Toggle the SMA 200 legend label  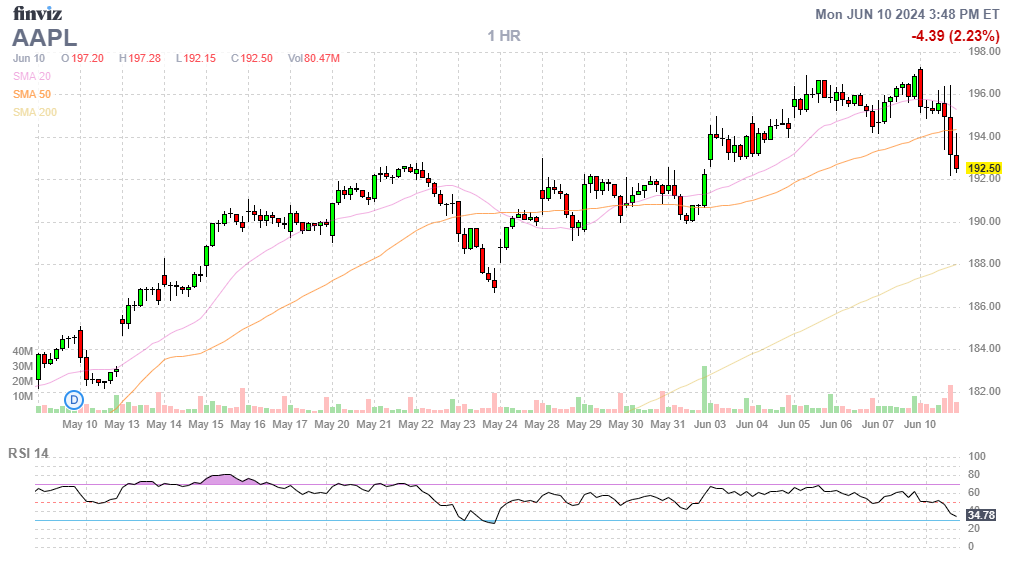click(35, 112)
